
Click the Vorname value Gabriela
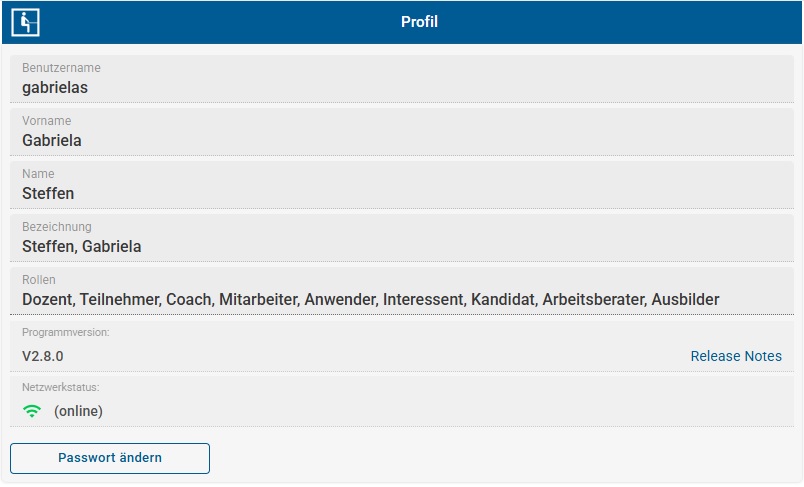tap(52, 140)
